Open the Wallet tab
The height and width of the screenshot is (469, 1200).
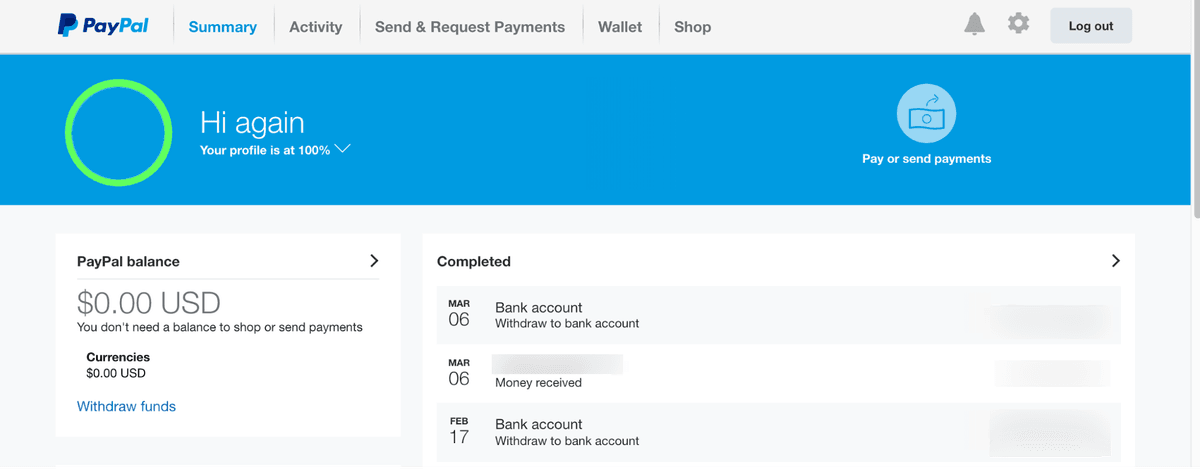pyautogui.click(x=620, y=27)
